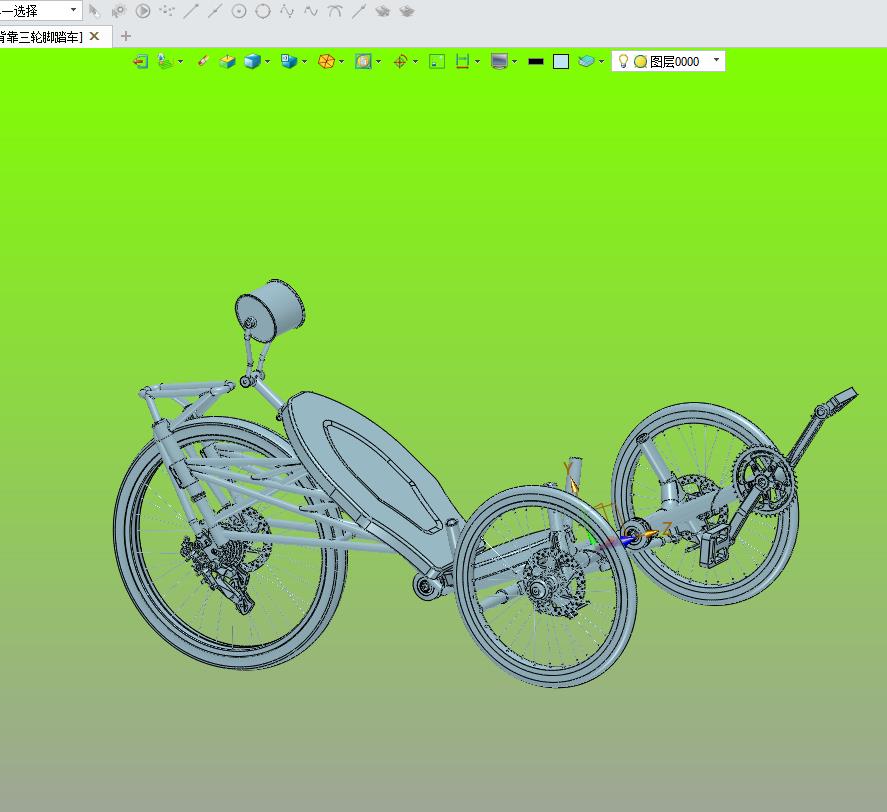Select the circle quadrant snap icon
Viewport: 887px width, 812px height.
coord(263,11)
